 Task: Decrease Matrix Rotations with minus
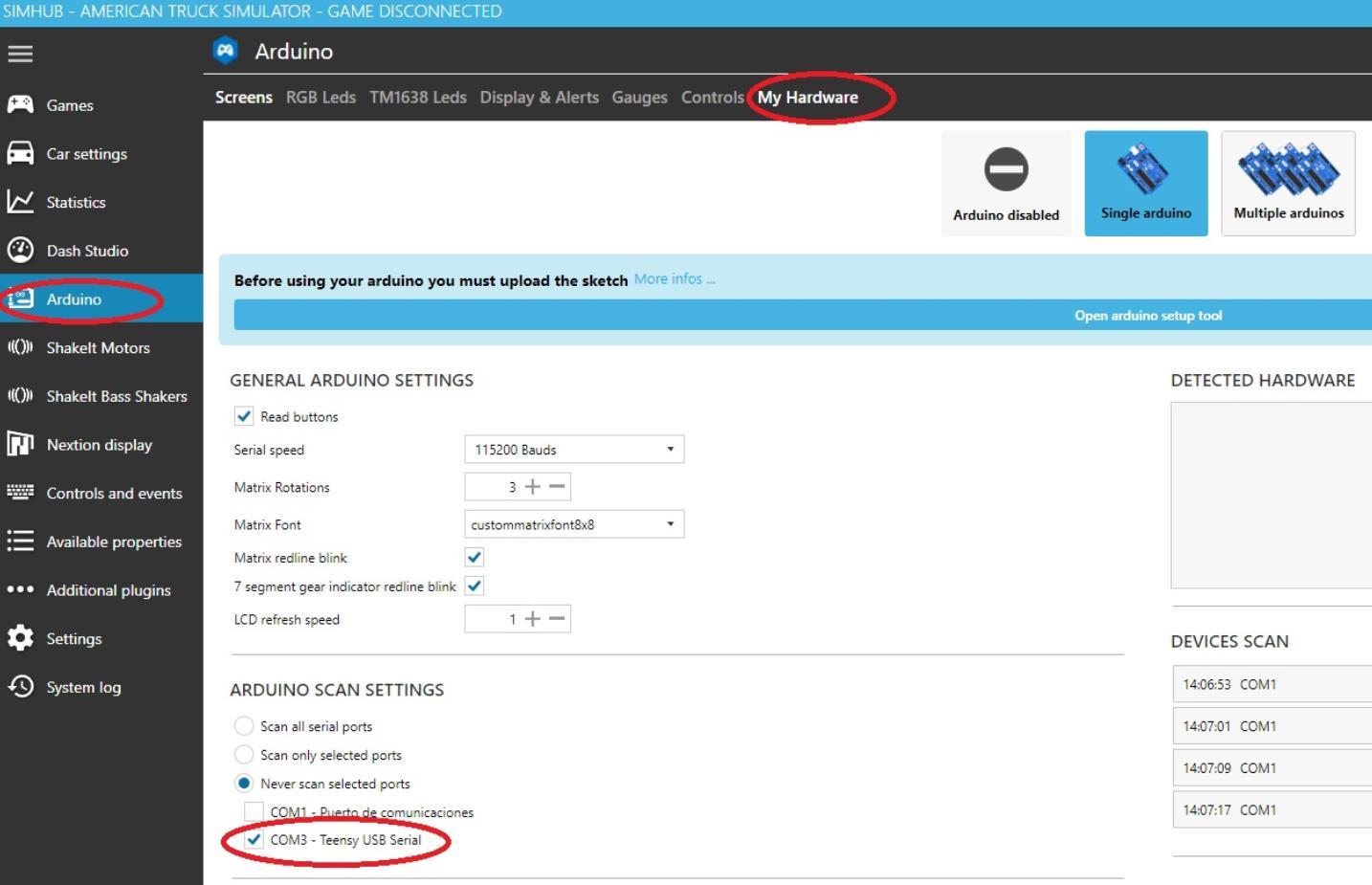pos(557,487)
